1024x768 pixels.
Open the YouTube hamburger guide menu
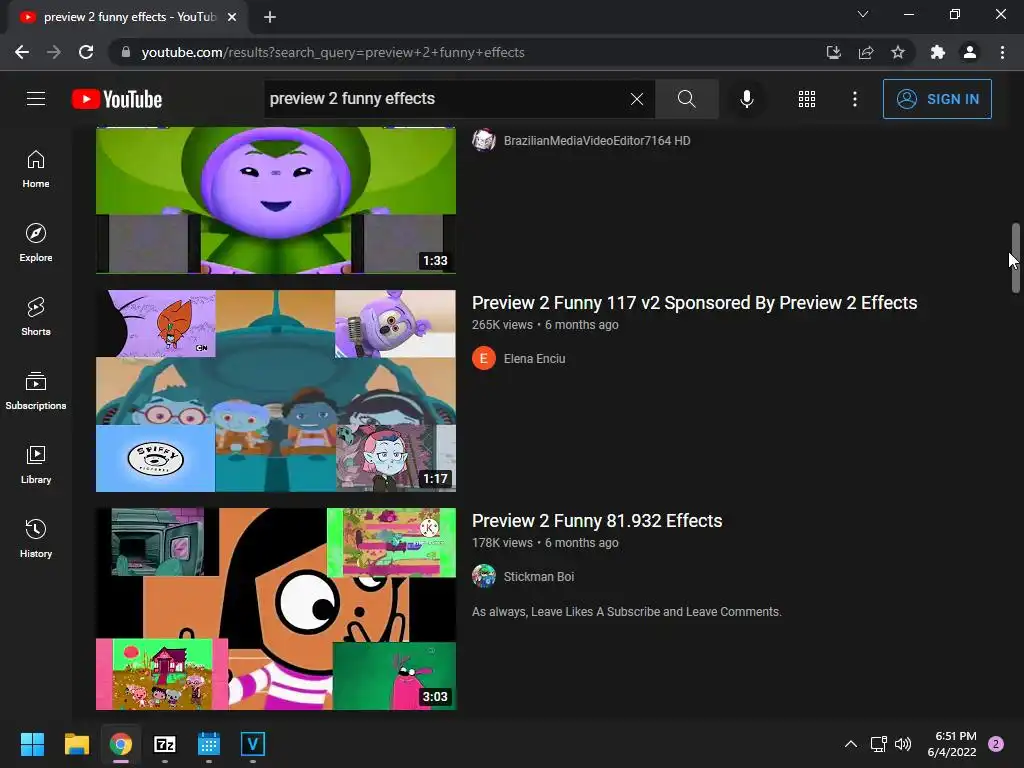tap(36, 99)
